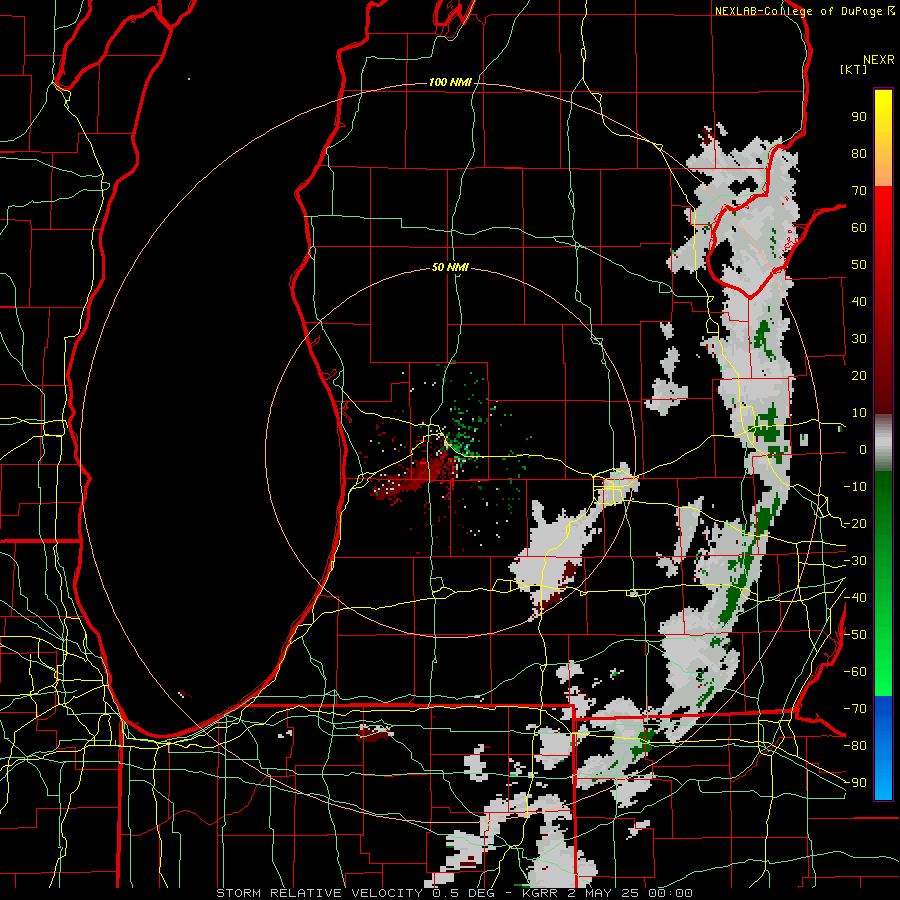Click the -80 value on the velocity scale
Image resolution: width=900 pixels, height=900 pixels.
(x=855, y=746)
